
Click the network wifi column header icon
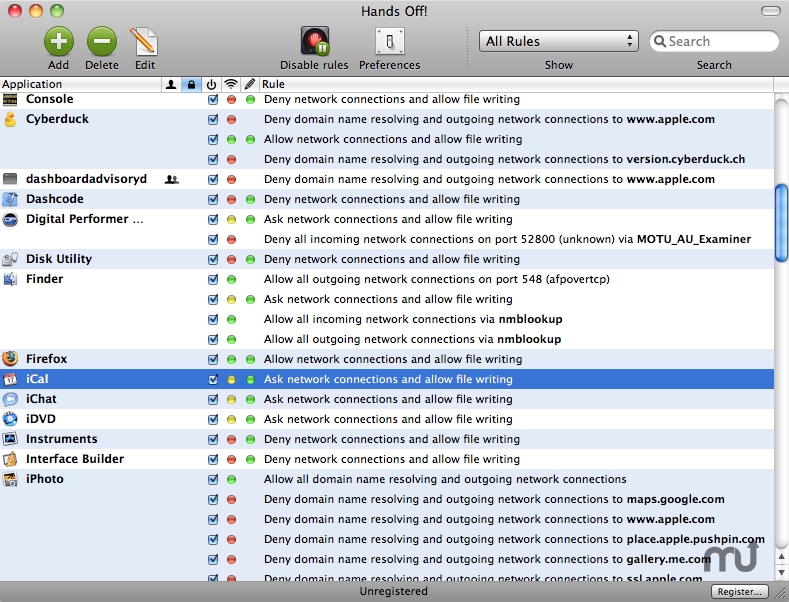click(231, 85)
